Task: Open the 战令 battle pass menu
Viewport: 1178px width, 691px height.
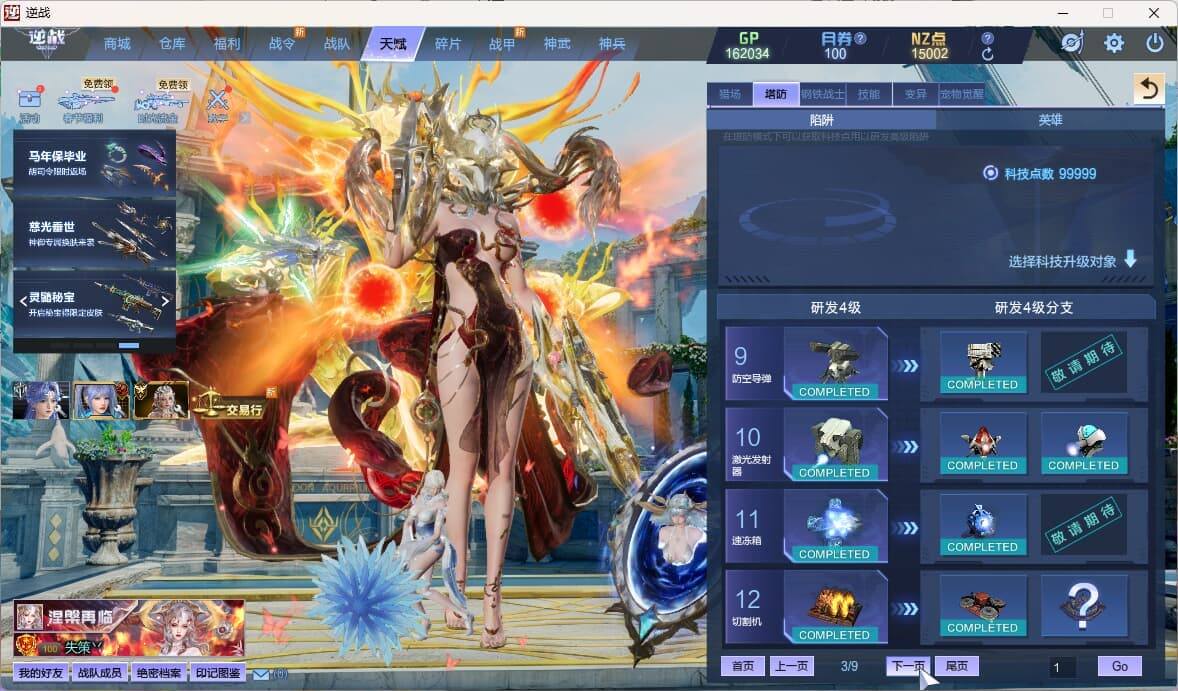Action: [x=282, y=44]
